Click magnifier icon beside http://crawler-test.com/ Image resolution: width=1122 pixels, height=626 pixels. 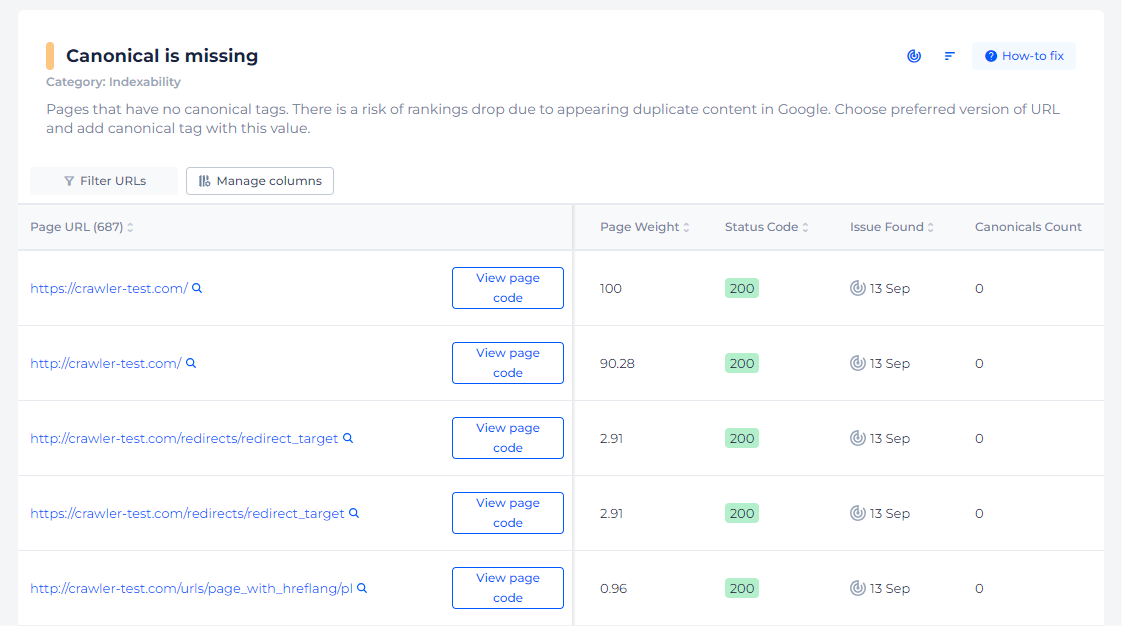[x=191, y=363]
